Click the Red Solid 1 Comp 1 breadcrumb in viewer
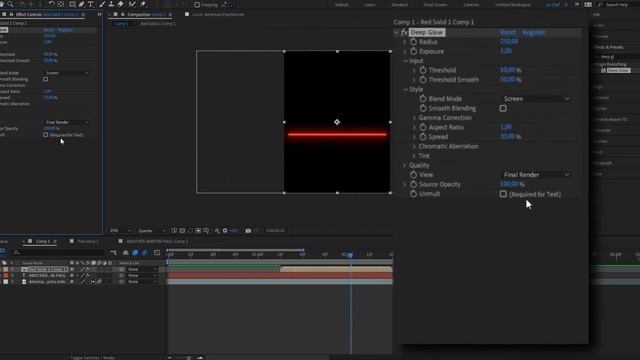 point(158,24)
